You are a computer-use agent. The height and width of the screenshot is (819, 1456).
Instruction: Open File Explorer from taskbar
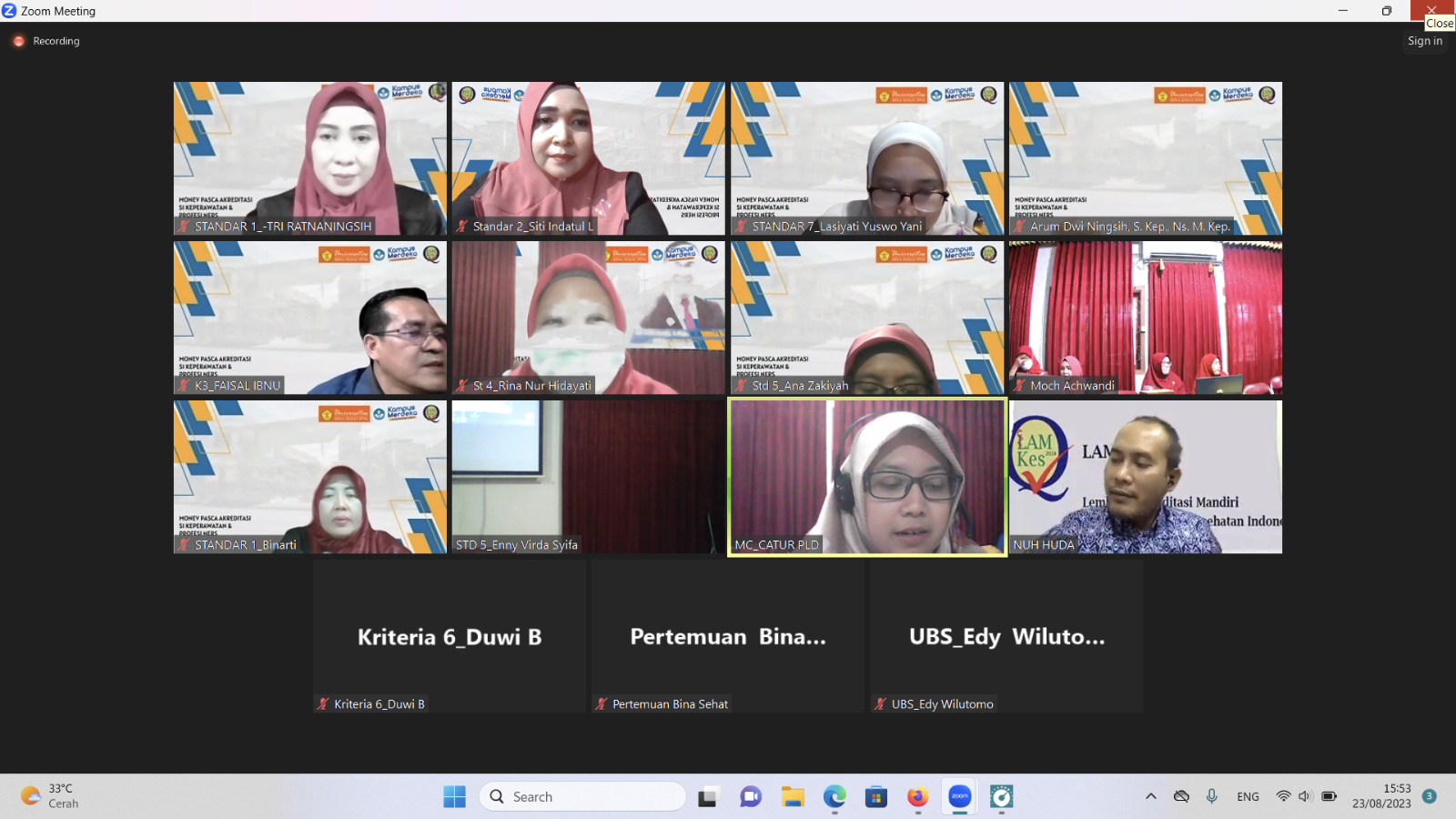[x=793, y=797]
